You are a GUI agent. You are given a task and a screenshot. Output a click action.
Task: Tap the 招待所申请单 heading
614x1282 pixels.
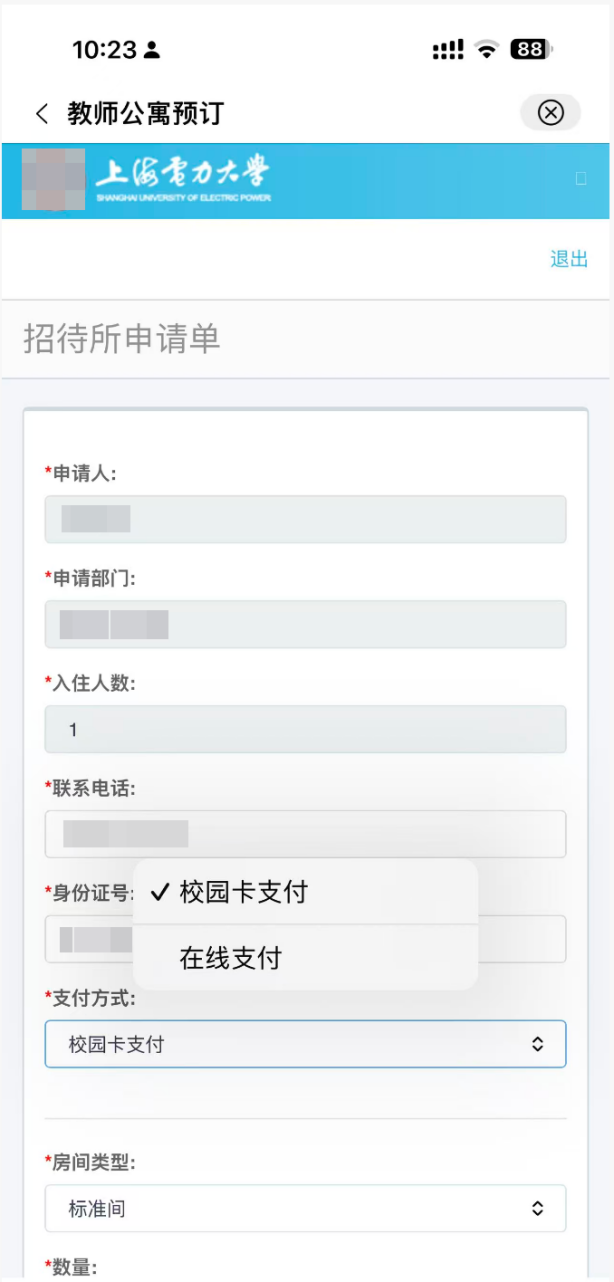pos(121,340)
